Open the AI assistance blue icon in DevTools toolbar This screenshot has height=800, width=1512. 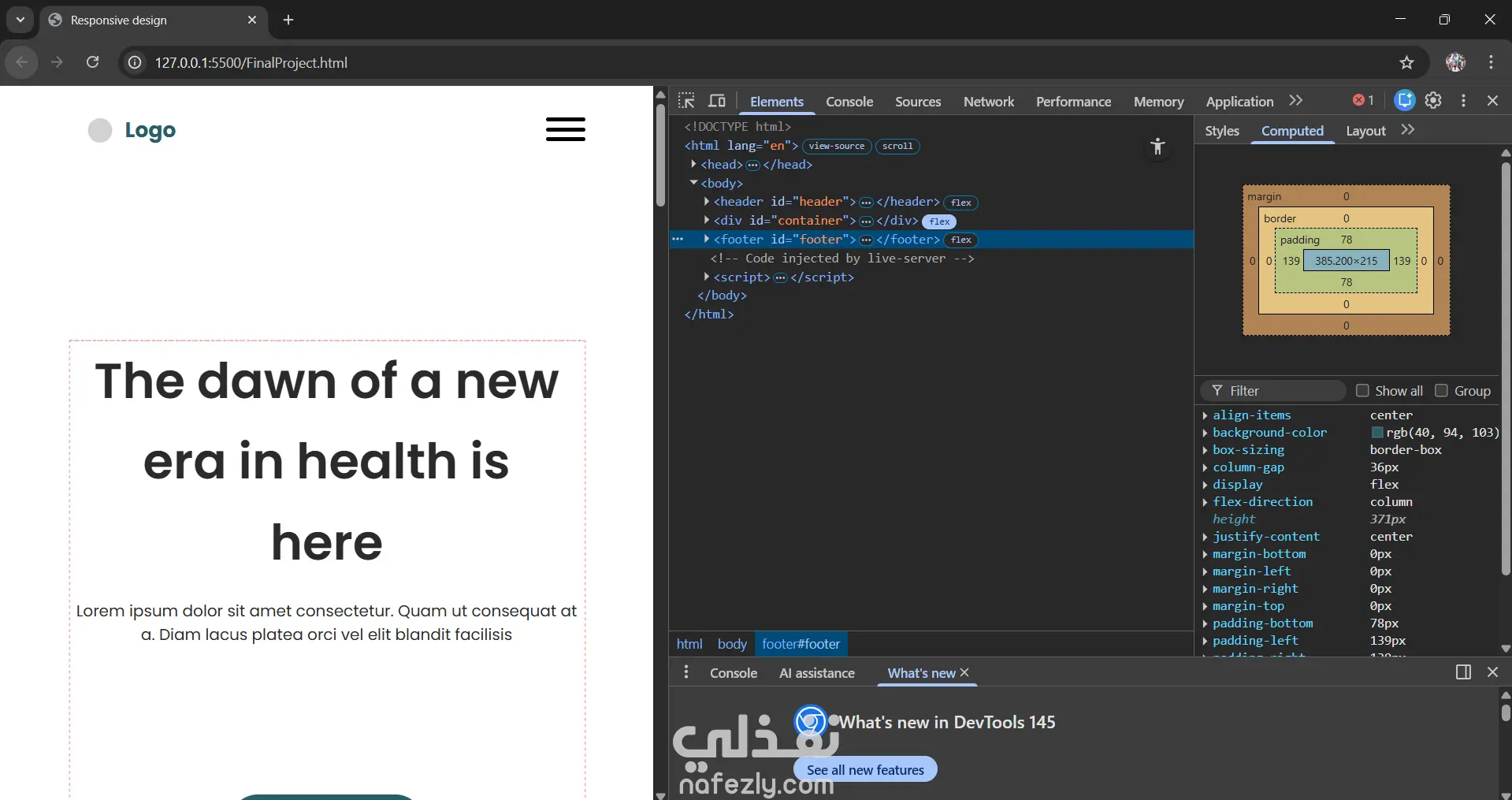[x=1404, y=100]
